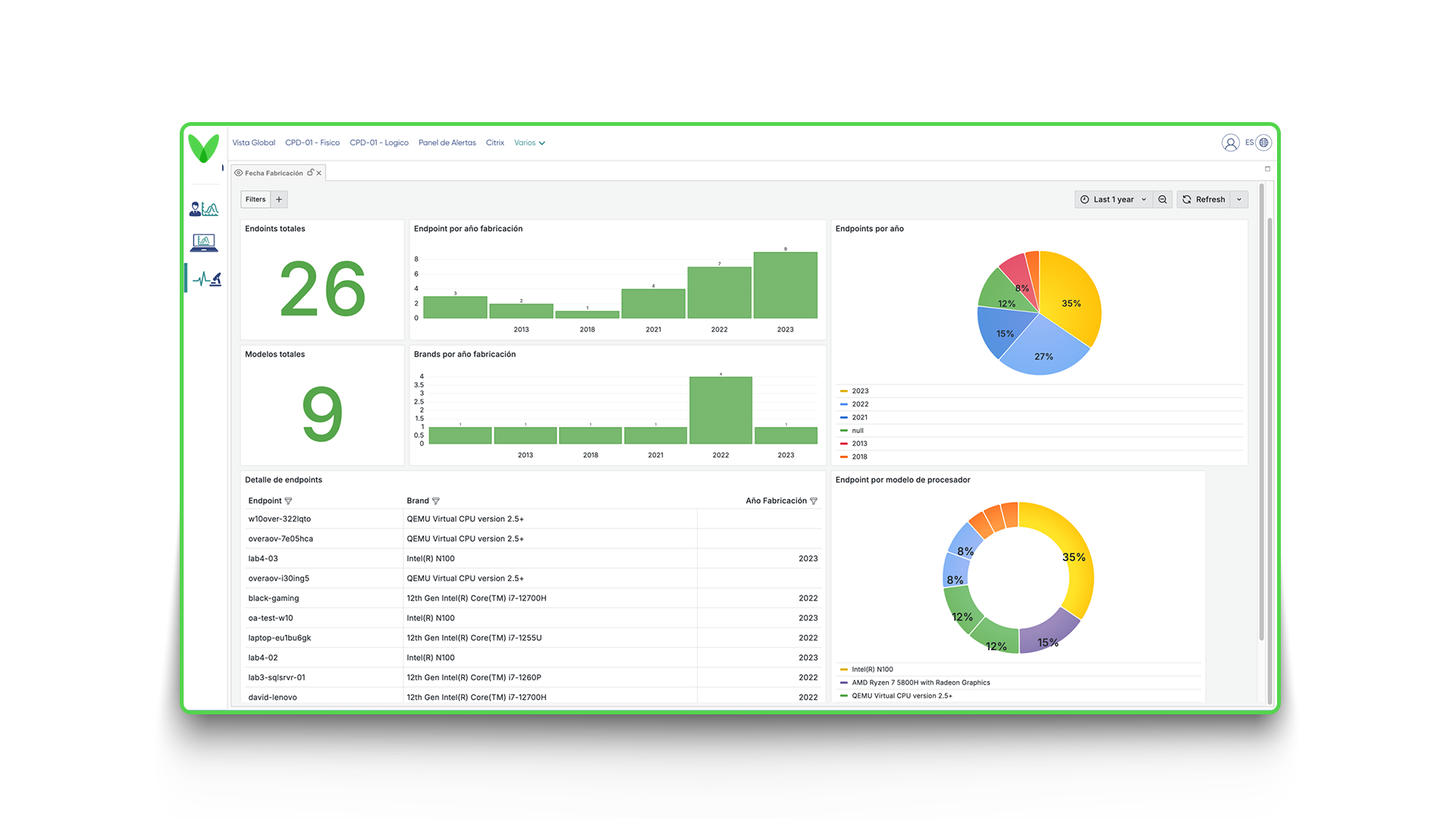Viewport: 1456px width, 819px height.
Task: Expand the Varios dropdown menu
Action: (529, 143)
